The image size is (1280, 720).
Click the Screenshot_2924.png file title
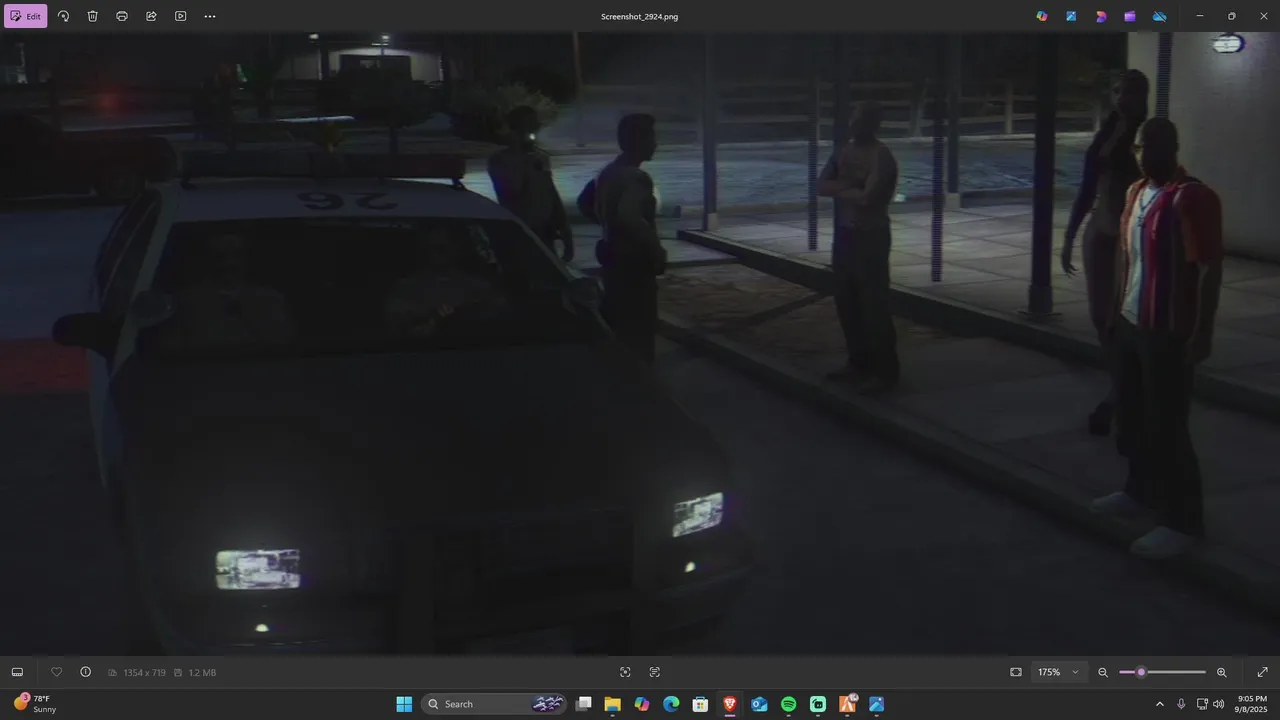(639, 16)
